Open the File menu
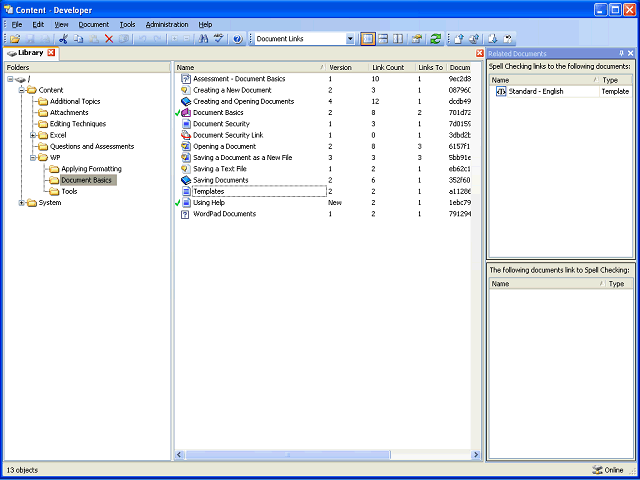 click(x=17, y=24)
